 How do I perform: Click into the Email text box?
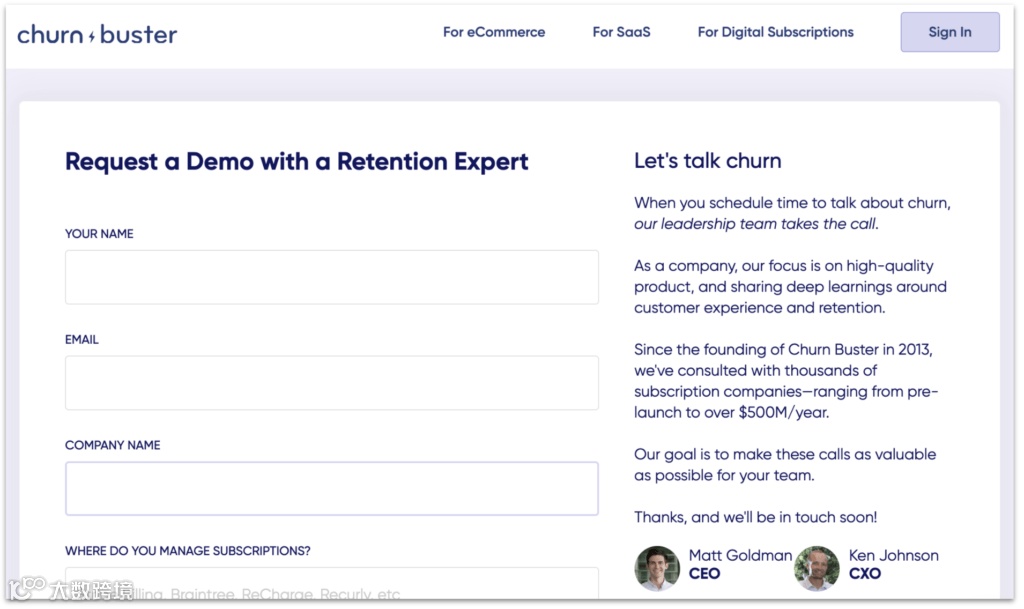pos(331,383)
